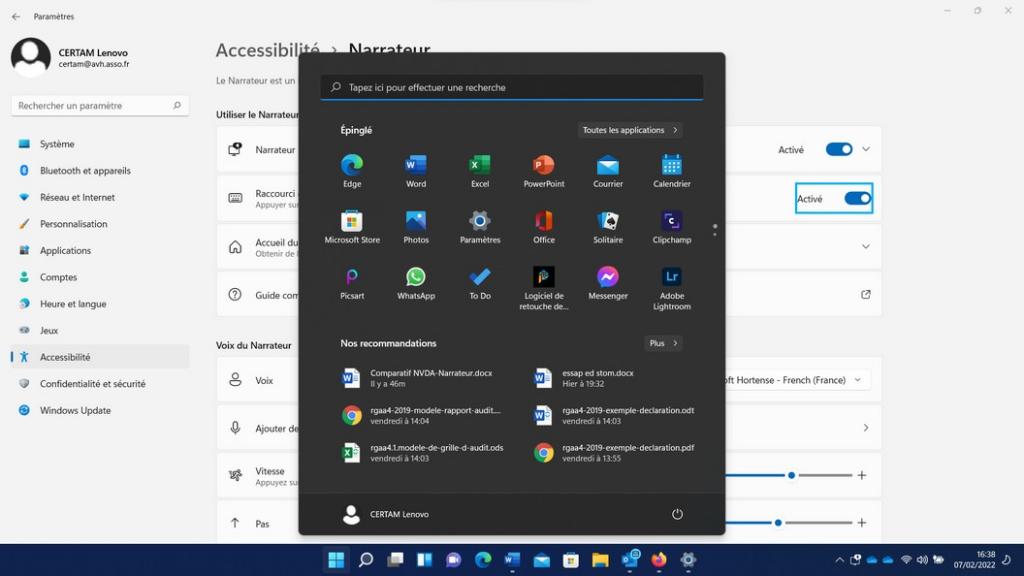
Task: Open the Narrator guide external link icon
Action: click(x=866, y=295)
